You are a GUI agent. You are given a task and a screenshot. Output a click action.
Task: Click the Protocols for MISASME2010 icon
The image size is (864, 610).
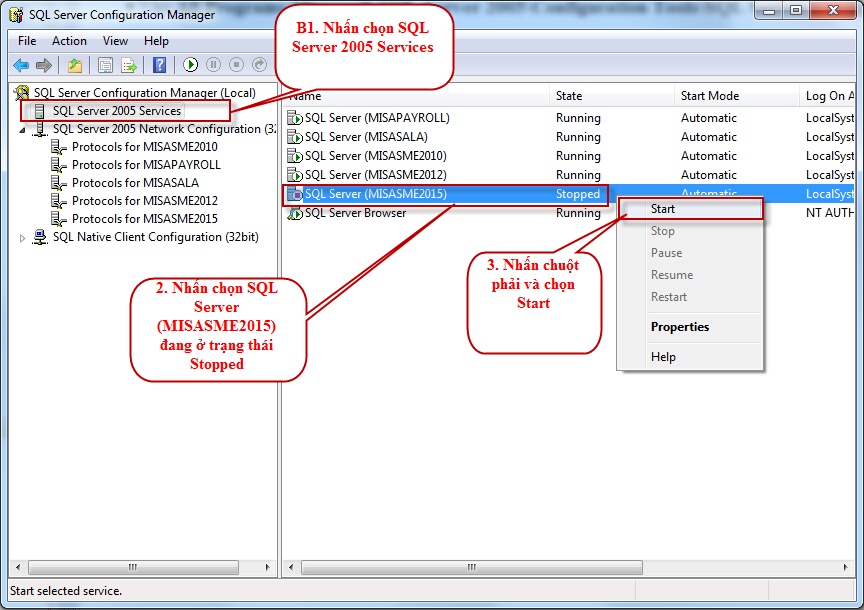tap(58, 147)
